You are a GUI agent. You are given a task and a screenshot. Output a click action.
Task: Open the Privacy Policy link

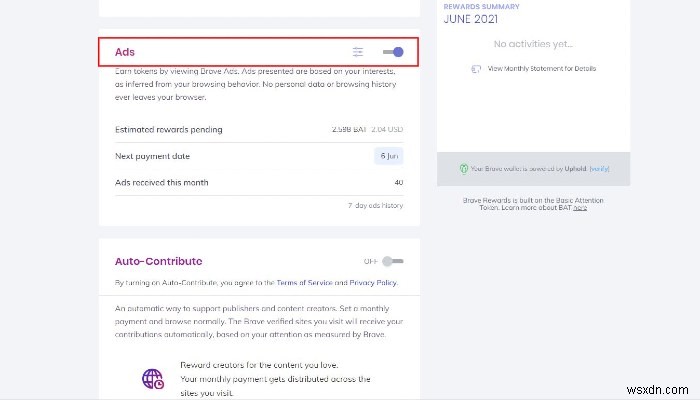[373, 283]
